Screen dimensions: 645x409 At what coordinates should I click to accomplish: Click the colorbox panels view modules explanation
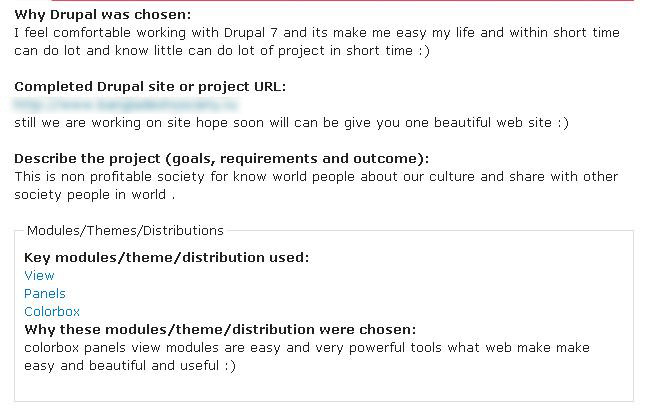tap(307, 356)
